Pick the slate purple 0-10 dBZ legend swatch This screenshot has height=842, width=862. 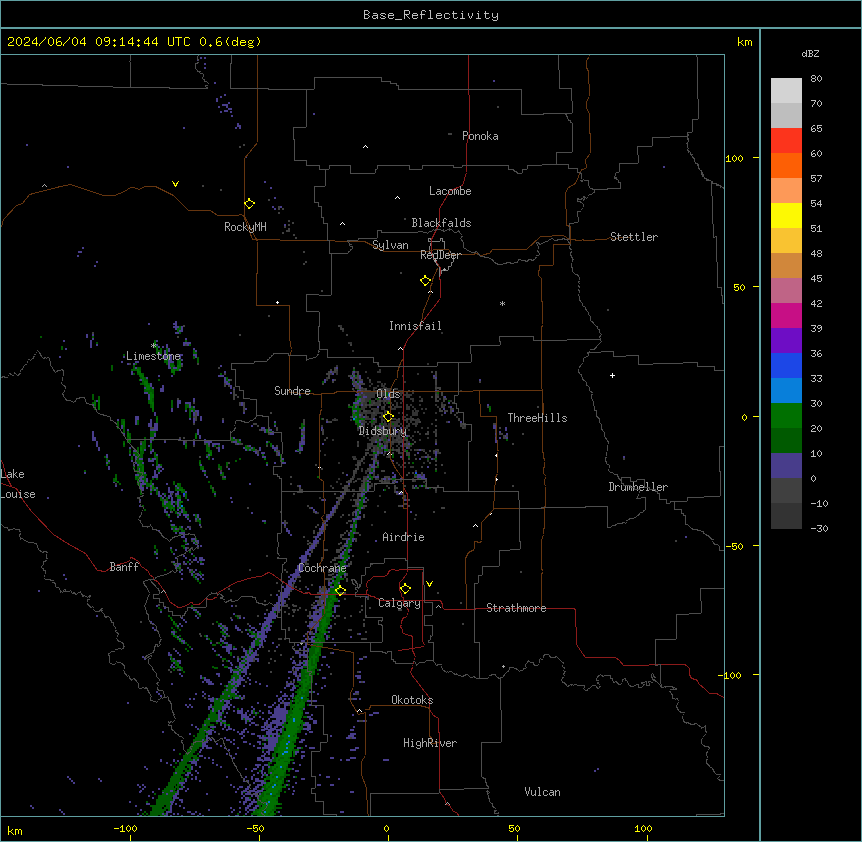tap(786, 466)
